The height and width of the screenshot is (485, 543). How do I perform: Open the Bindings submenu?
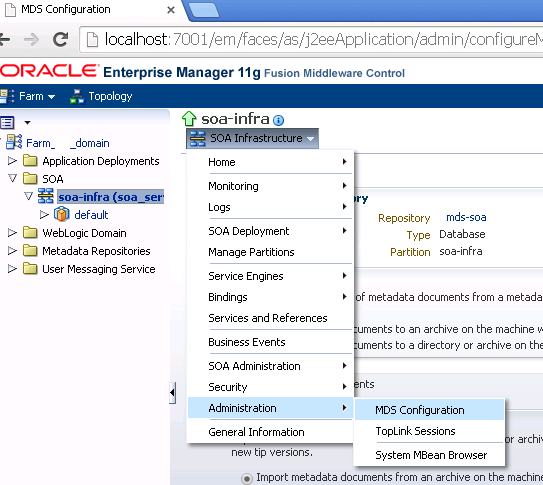(270, 297)
